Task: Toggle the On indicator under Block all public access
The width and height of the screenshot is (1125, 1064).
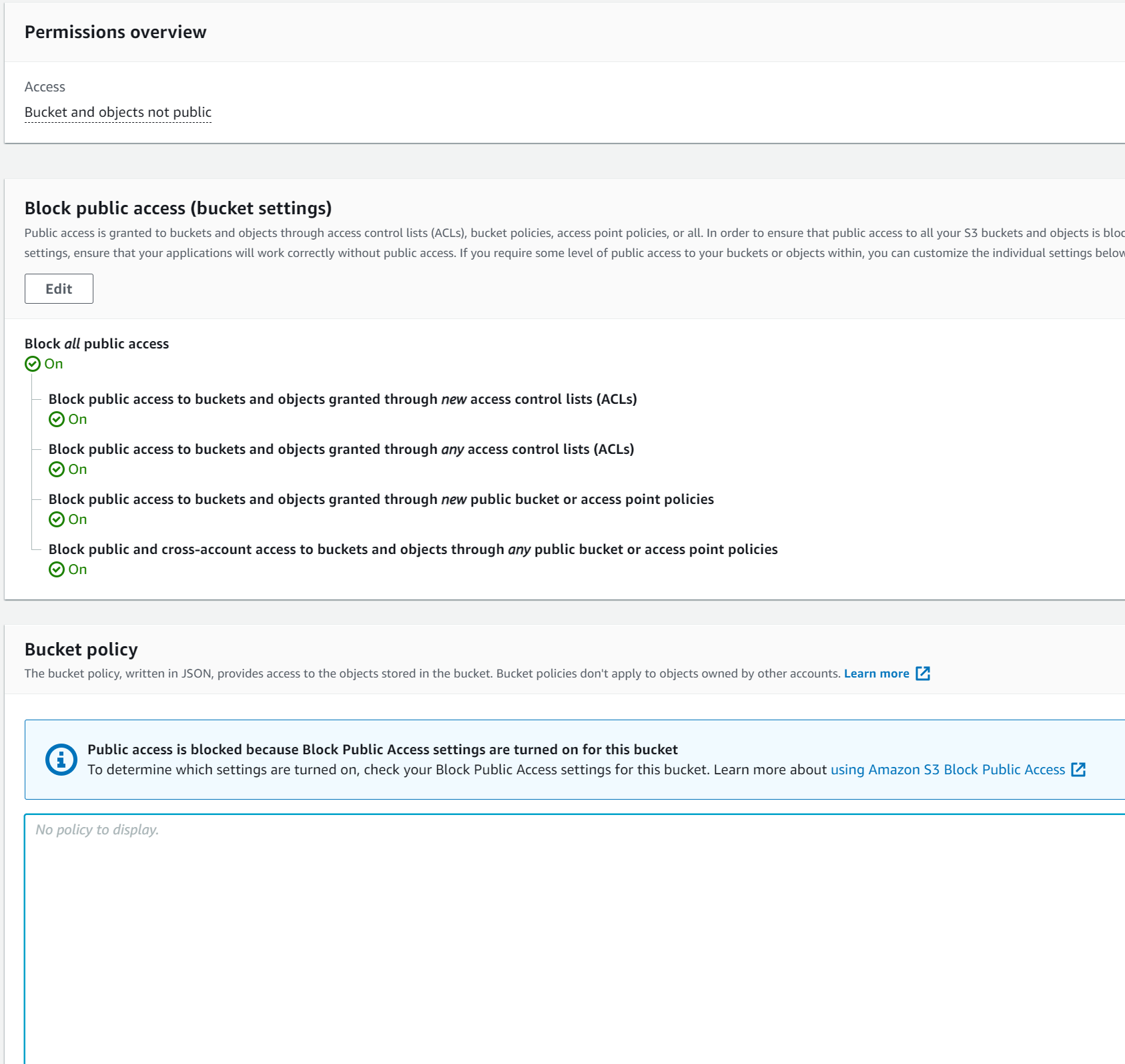Action: (x=54, y=364)
